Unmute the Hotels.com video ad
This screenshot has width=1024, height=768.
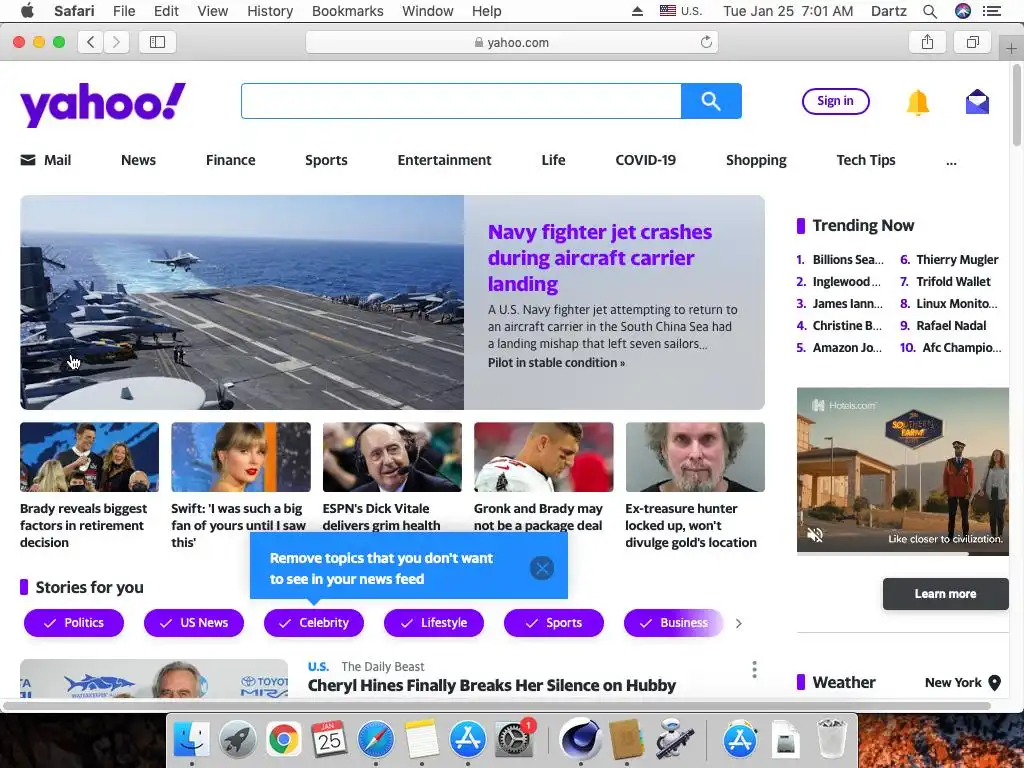[x=814, y=536]
